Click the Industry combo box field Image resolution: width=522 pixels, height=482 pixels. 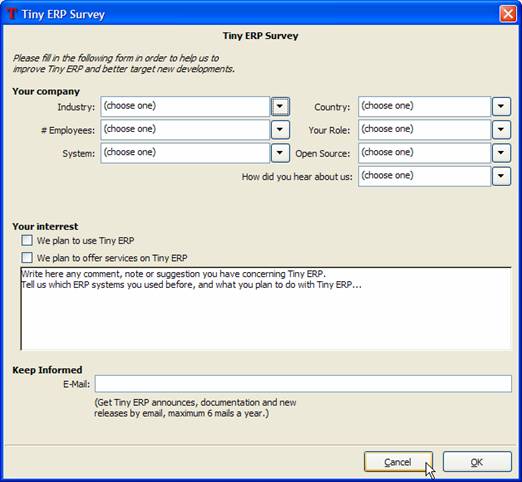pyautogui.click(x=185, y=106)
